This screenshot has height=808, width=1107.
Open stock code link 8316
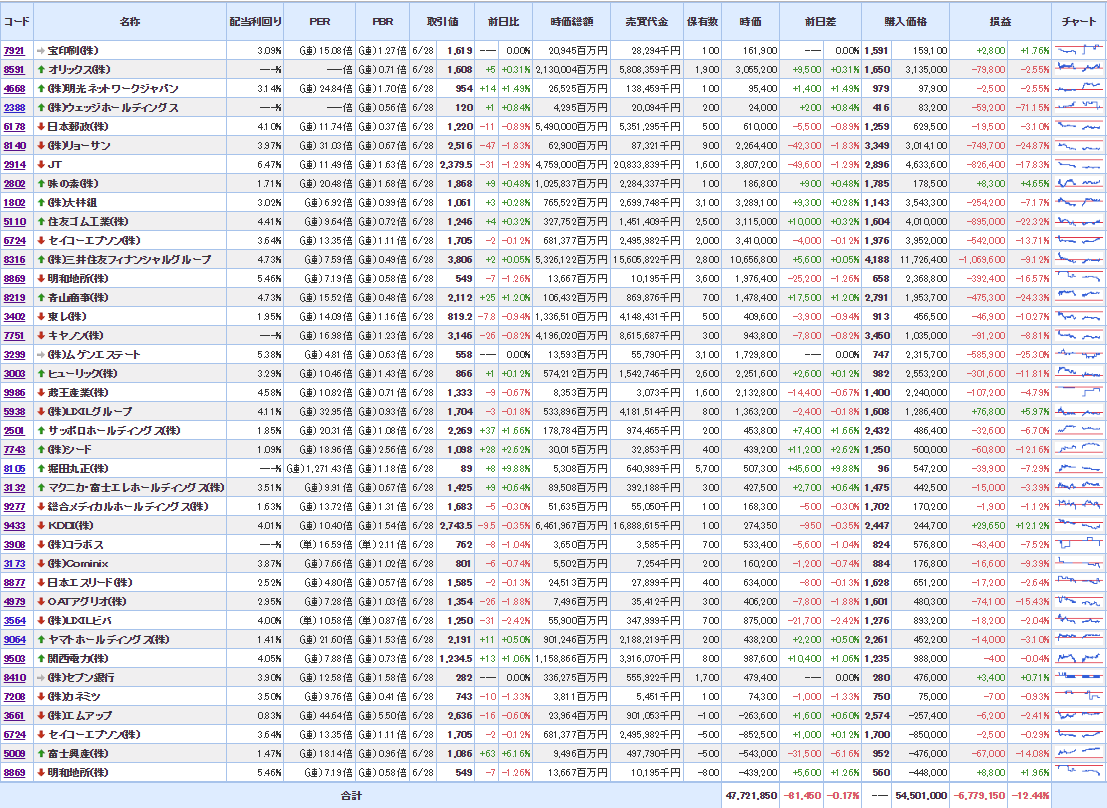coord(14,259)
